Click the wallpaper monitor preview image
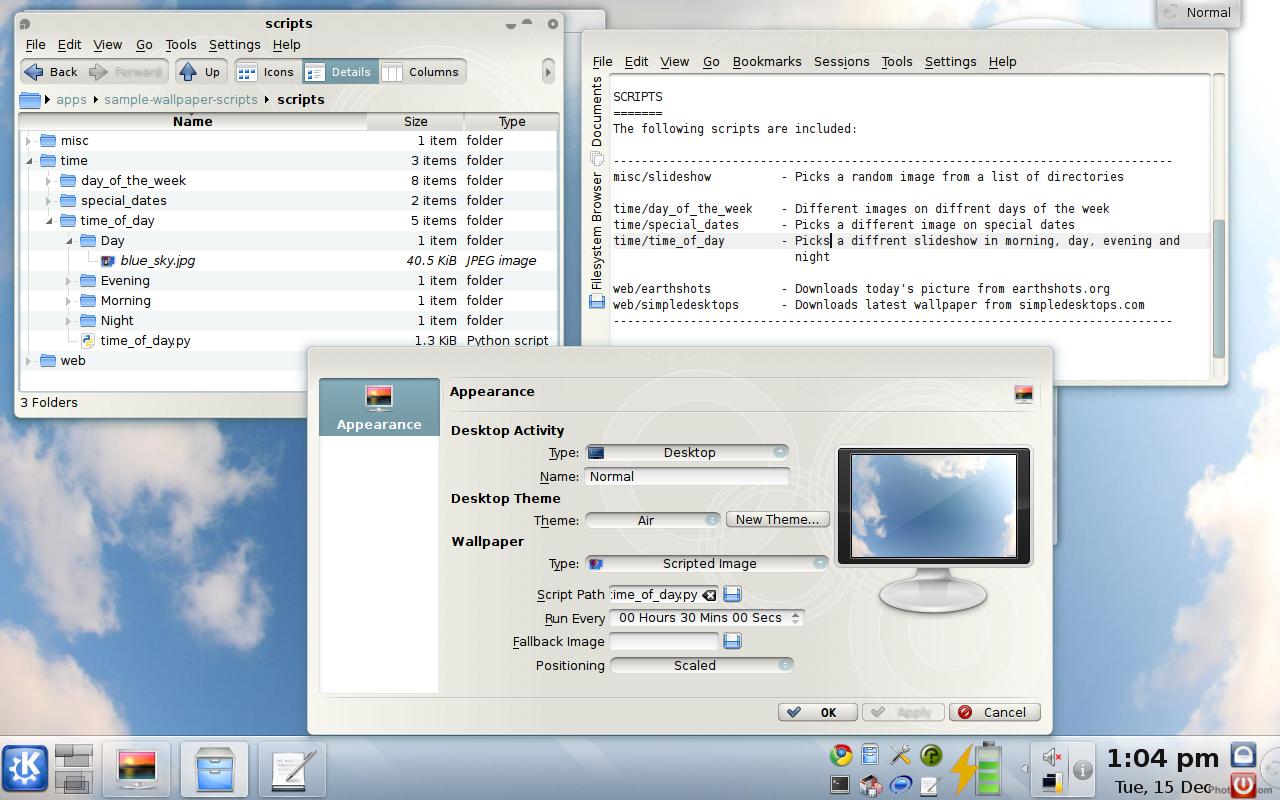Screen dimensions: 1280x800 pos(933,505)
